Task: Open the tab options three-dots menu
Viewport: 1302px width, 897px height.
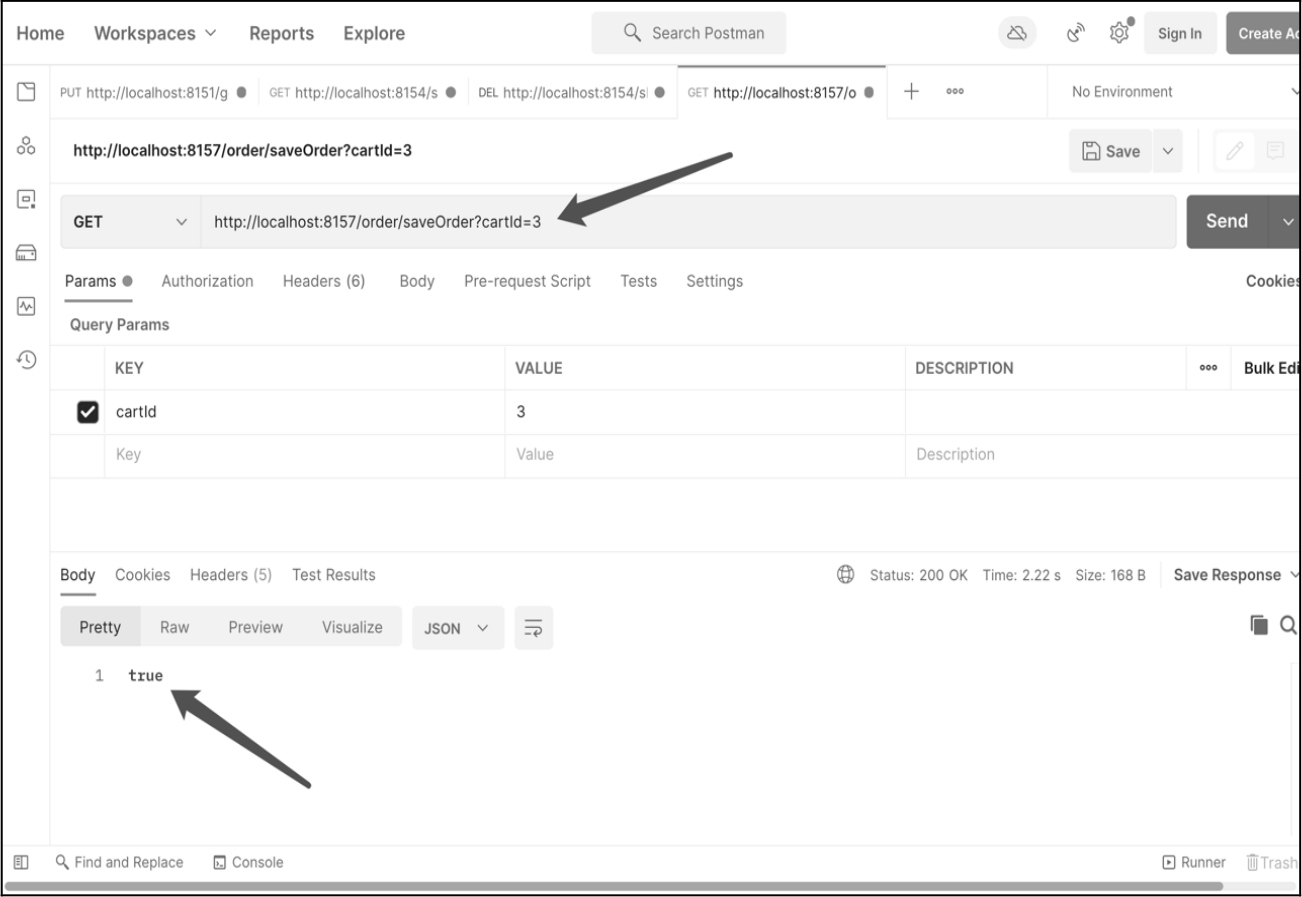Action: tap(954, 92)
